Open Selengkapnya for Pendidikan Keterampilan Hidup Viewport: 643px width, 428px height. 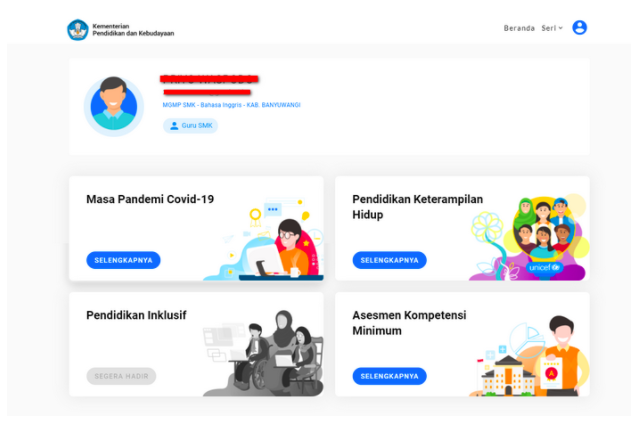tap(390, 260)
